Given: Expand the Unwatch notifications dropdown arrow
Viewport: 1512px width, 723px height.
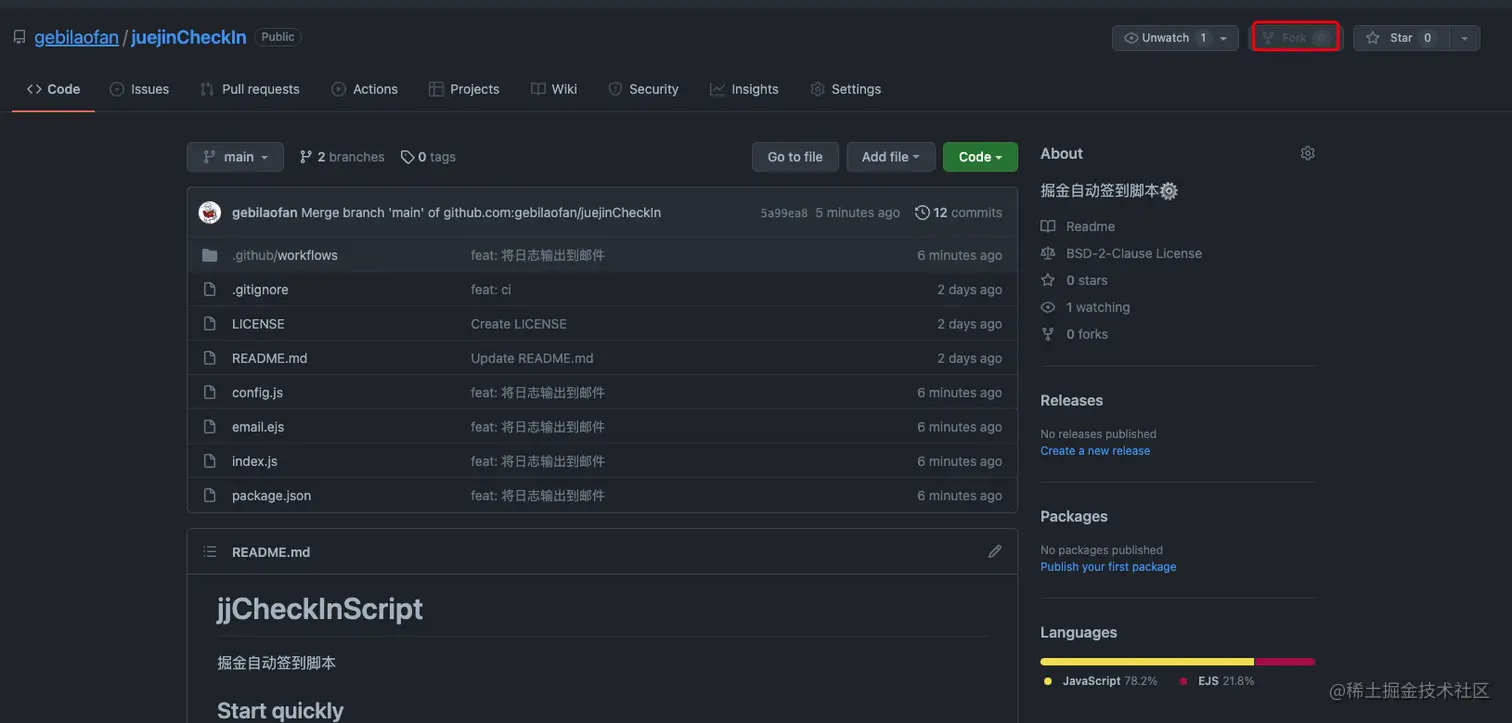Looking at the screenshot, I should pyautogui.click(x=1225, y=38).
